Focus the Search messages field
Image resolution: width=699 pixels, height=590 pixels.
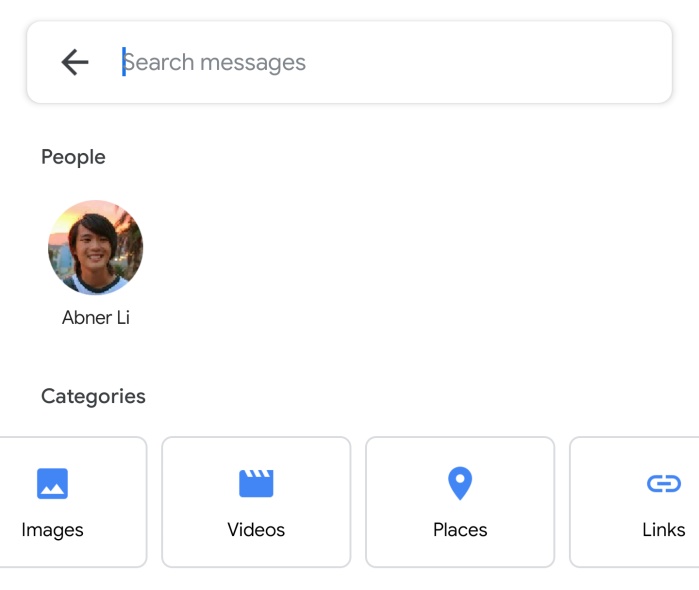click(390, 62)
